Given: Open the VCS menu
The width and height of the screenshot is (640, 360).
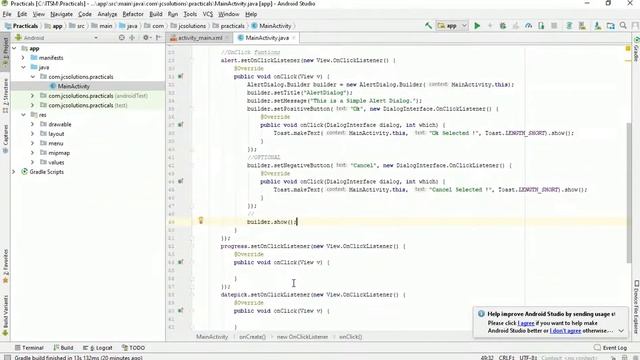Looking at the screenshot, I should point(208,14).
